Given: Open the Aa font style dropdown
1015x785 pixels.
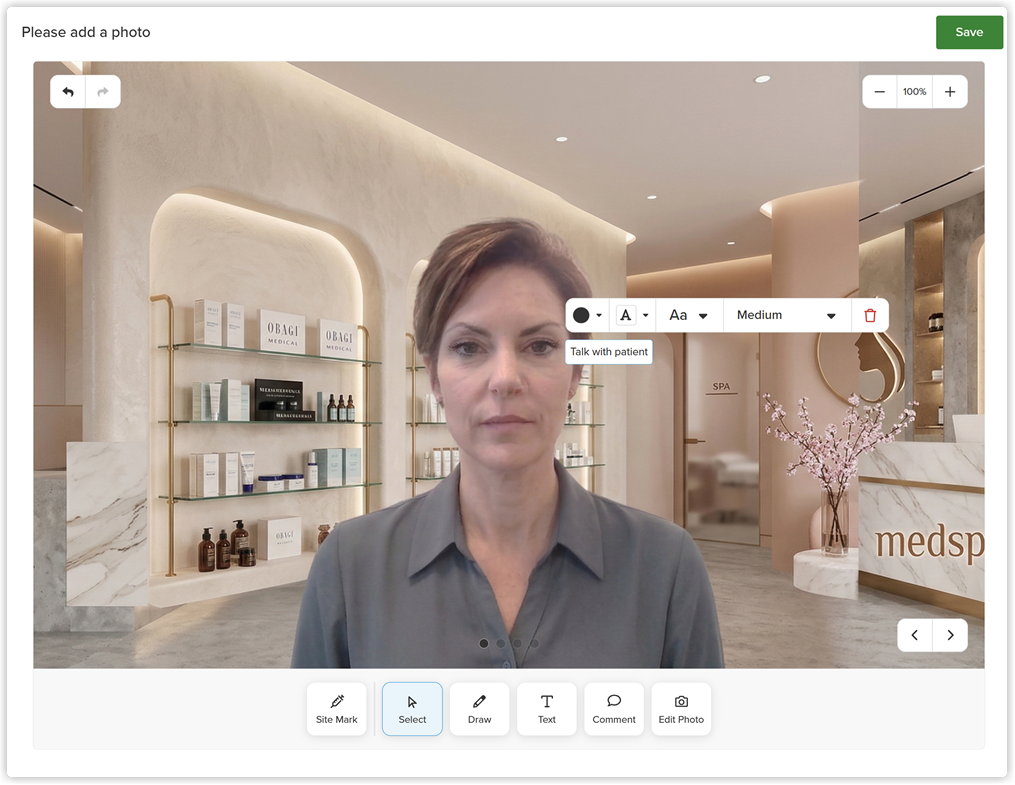Looking at the screenshot, I should pyautogui.click(x=689, y=315).
